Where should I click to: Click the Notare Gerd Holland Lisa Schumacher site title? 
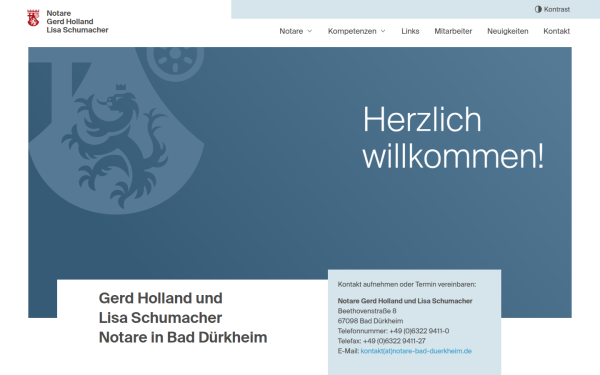pos(77,21)
